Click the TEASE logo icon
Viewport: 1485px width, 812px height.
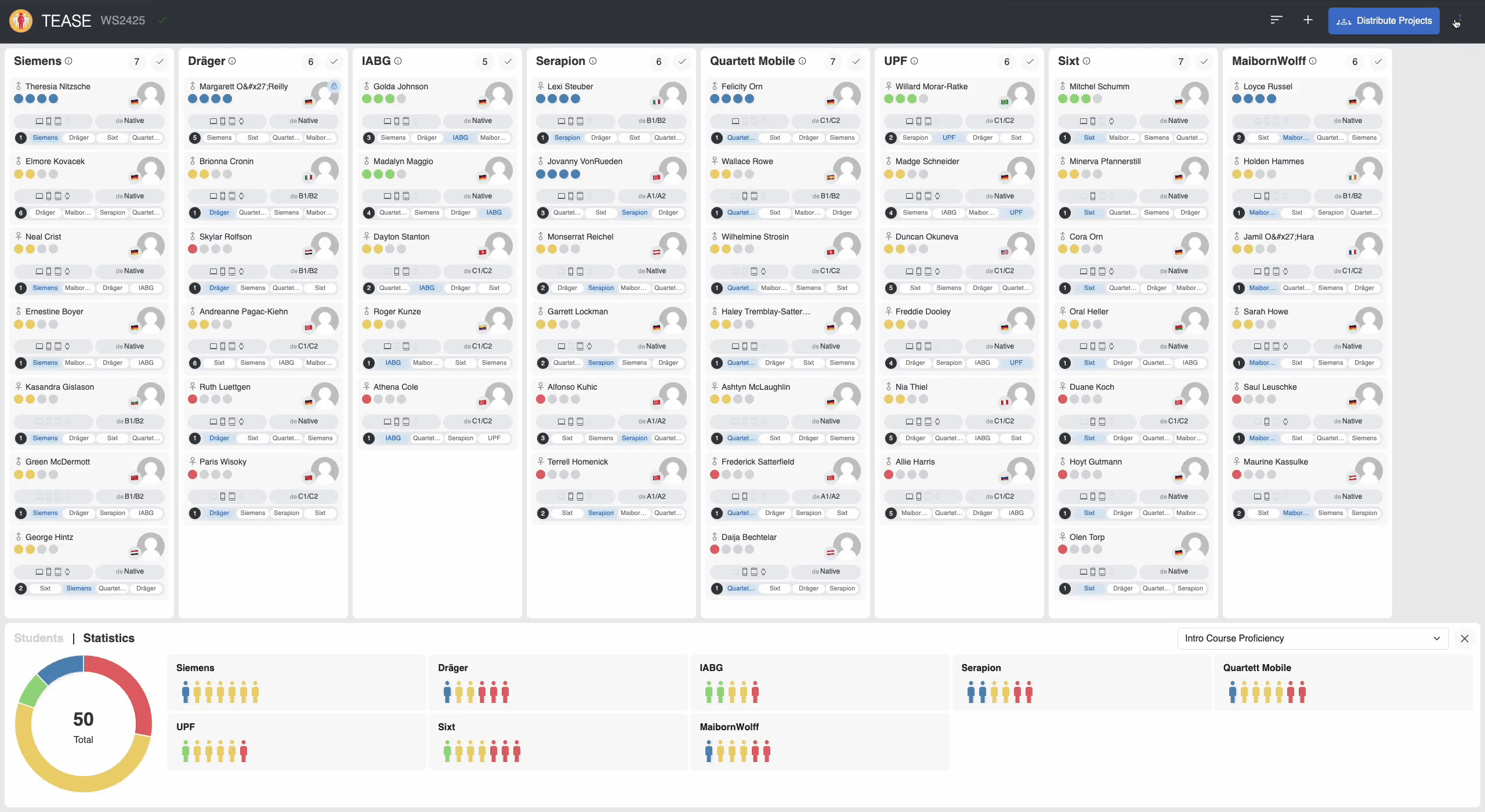(21, 21)
